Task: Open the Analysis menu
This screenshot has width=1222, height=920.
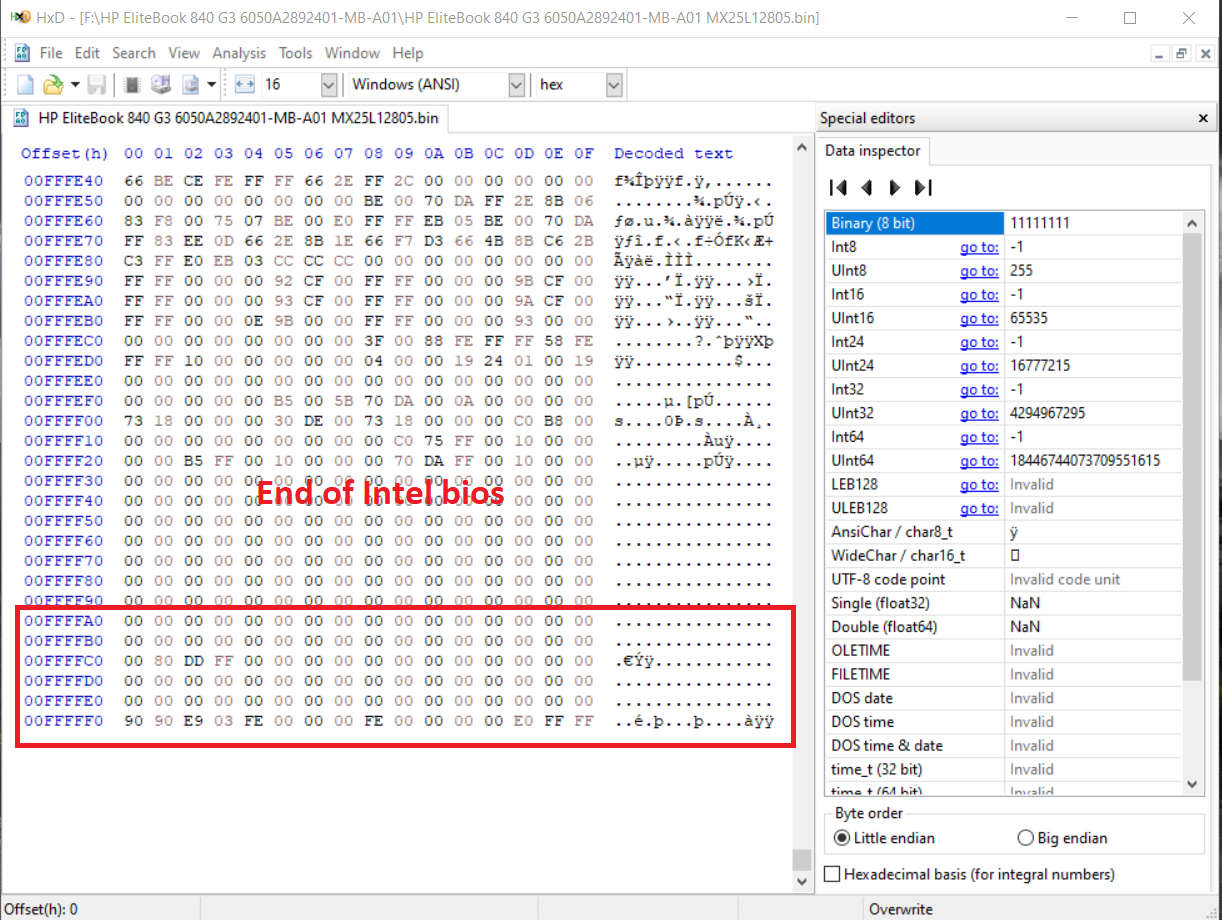Action: point(239,53)
